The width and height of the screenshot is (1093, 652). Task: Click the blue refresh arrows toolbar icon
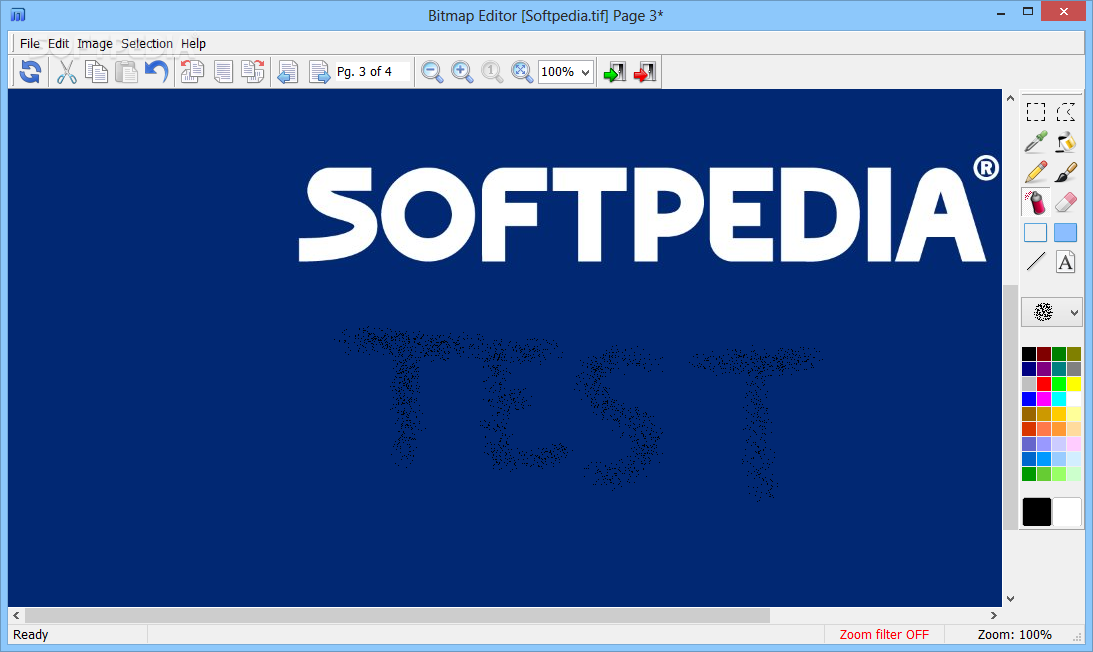click(x=30, y=72)
